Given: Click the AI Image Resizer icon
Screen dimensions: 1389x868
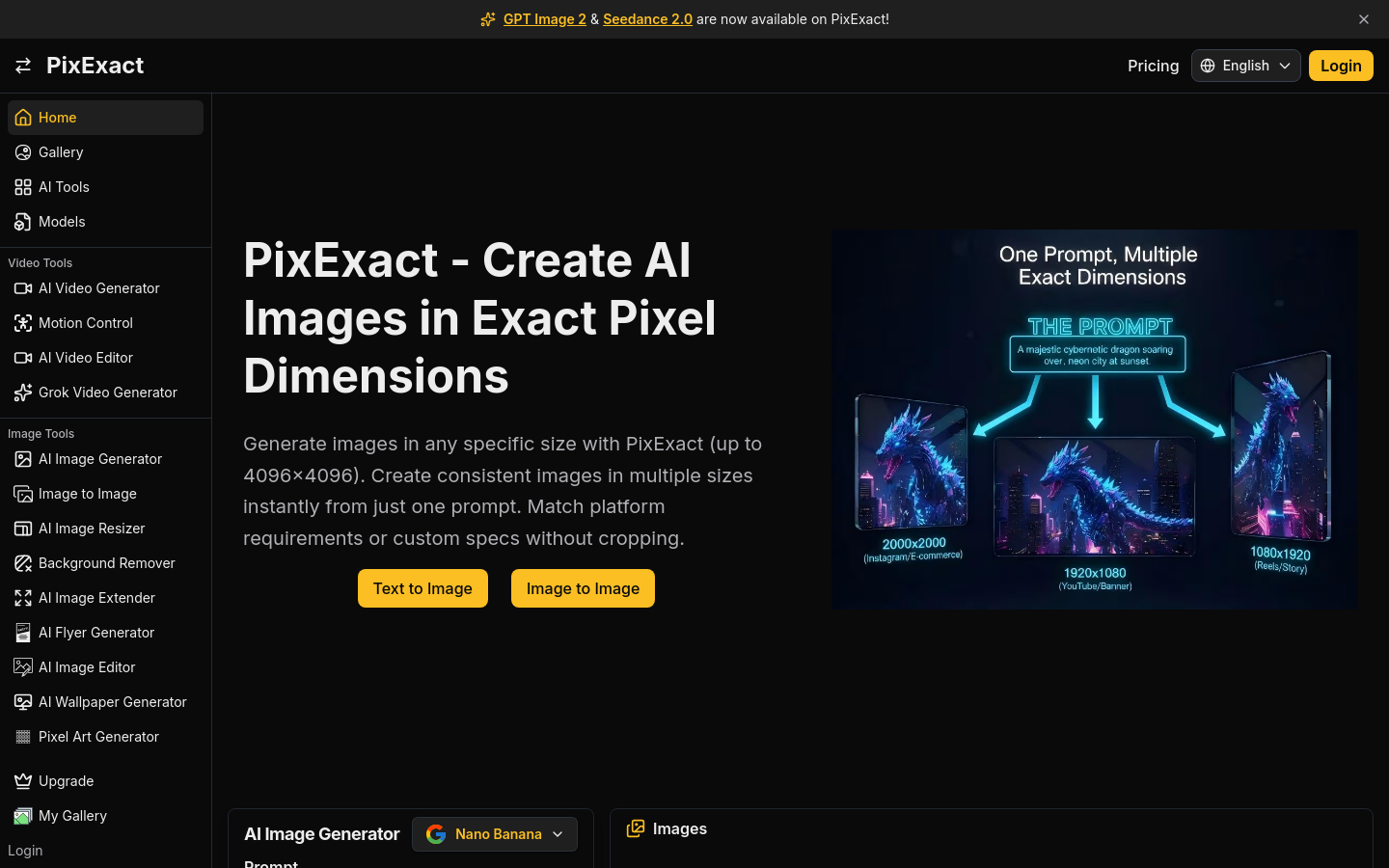Looking at the screenshot, I should pos(23,529).
